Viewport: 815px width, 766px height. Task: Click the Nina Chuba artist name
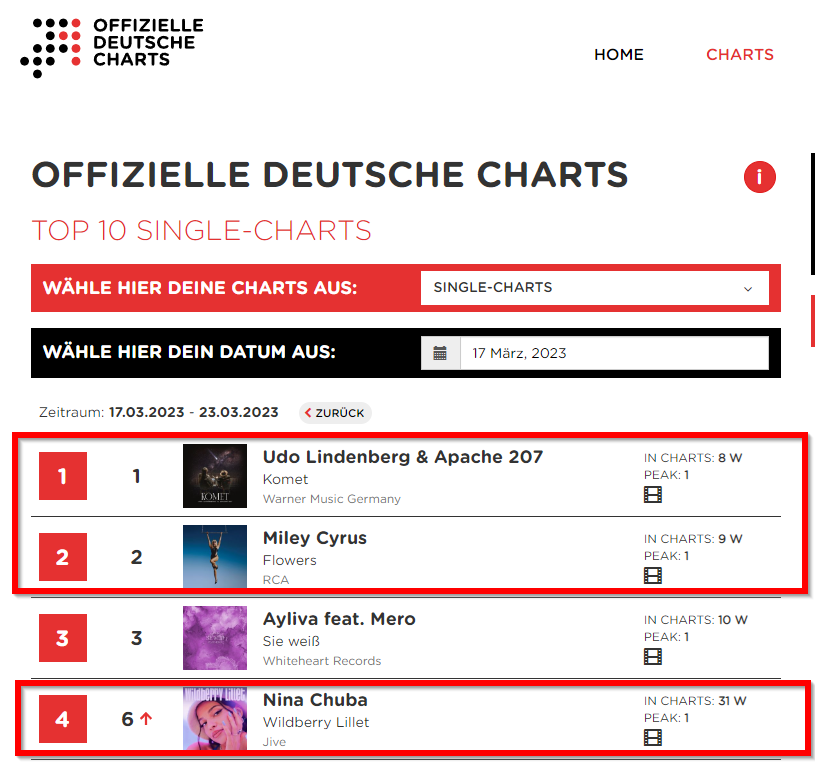click(x=315, y=700)
